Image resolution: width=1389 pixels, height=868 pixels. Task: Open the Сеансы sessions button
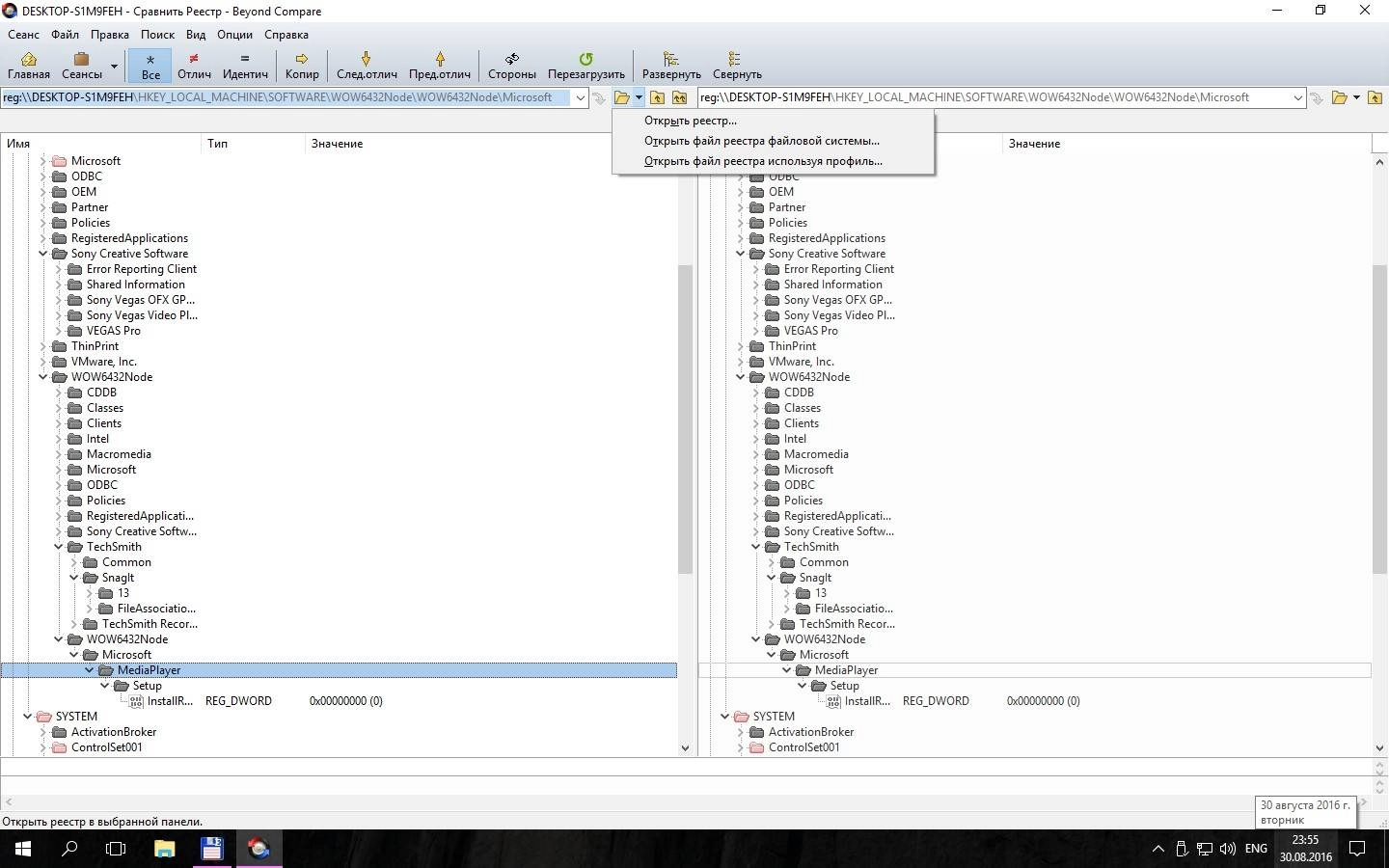(x=82, y=66)
